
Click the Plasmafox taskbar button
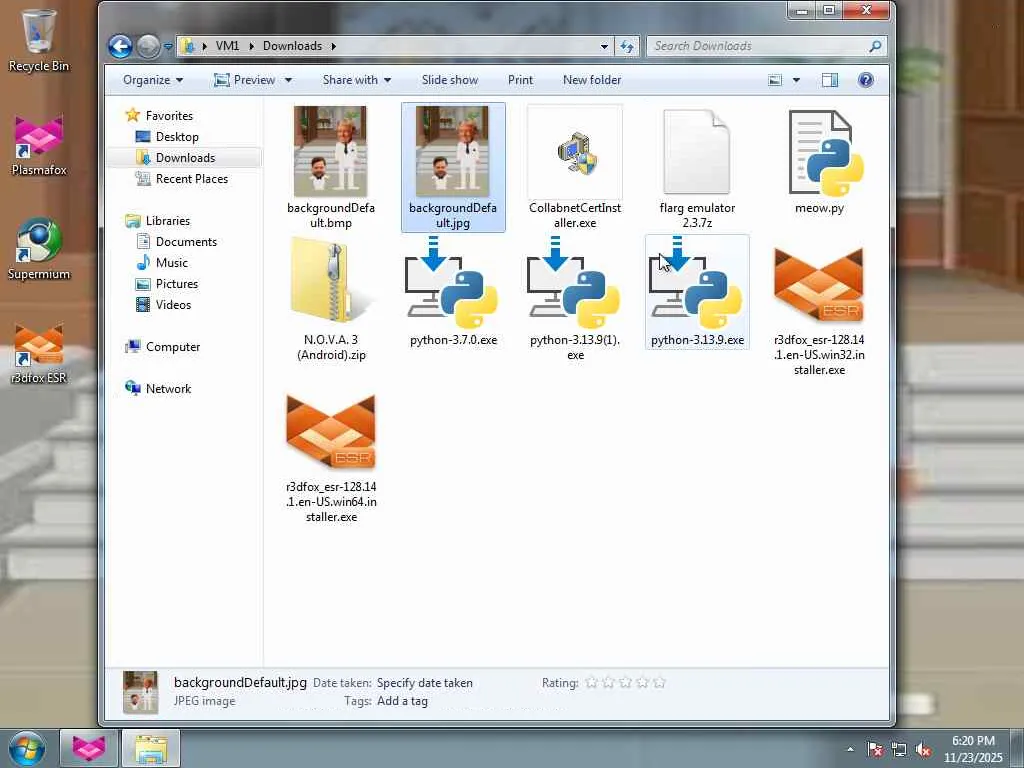point(89,748)
